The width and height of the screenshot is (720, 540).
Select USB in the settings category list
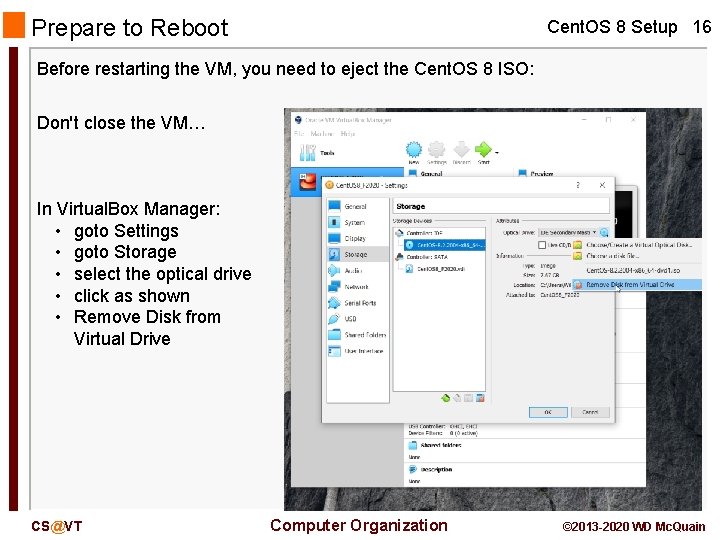coord(358,319)
